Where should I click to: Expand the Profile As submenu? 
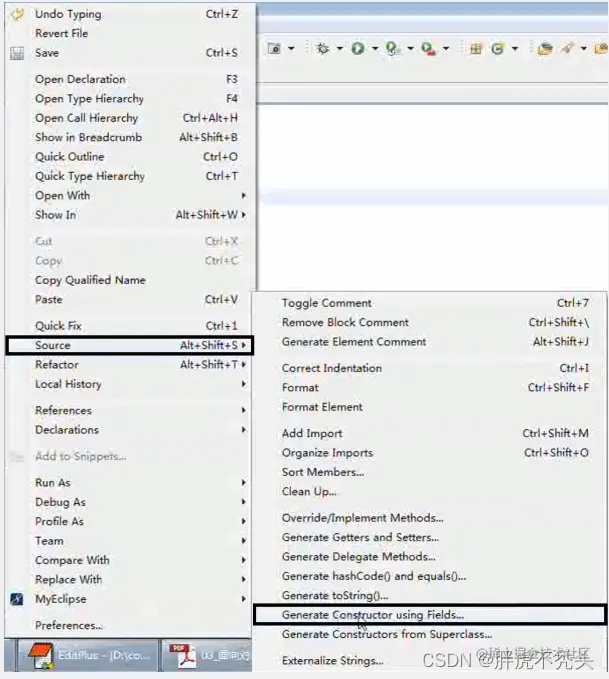point(130,521)
